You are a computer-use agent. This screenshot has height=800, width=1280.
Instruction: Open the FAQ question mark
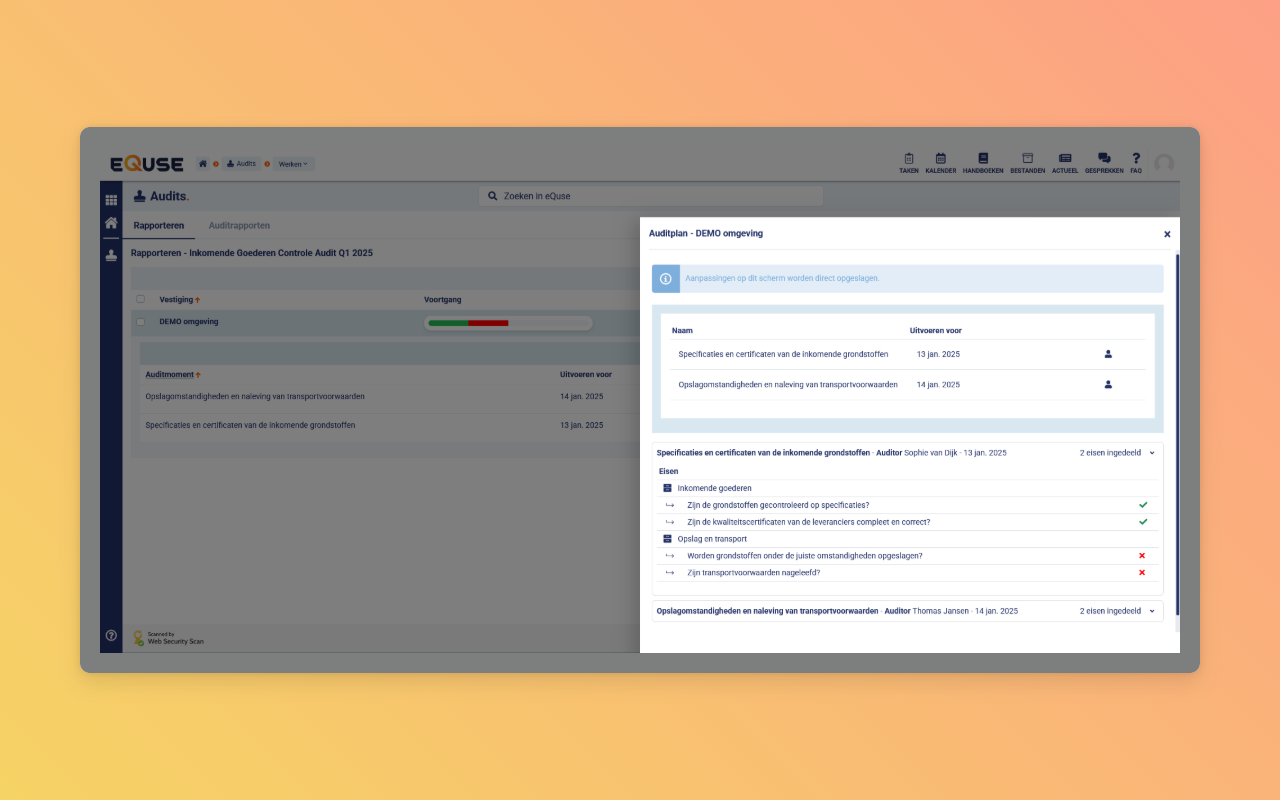(x=1136, y=163)
